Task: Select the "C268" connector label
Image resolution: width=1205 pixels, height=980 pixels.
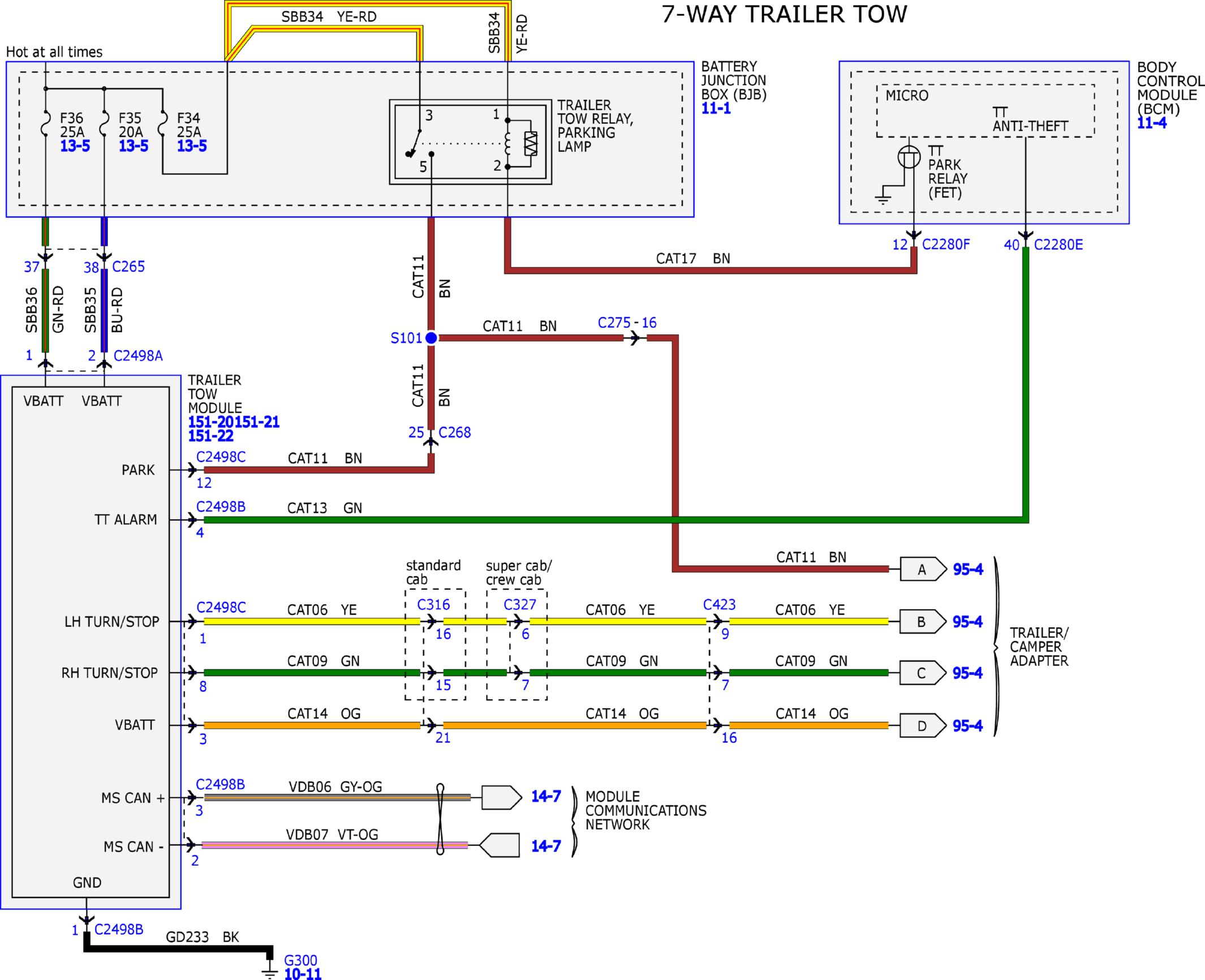Action: coord(455,433)
